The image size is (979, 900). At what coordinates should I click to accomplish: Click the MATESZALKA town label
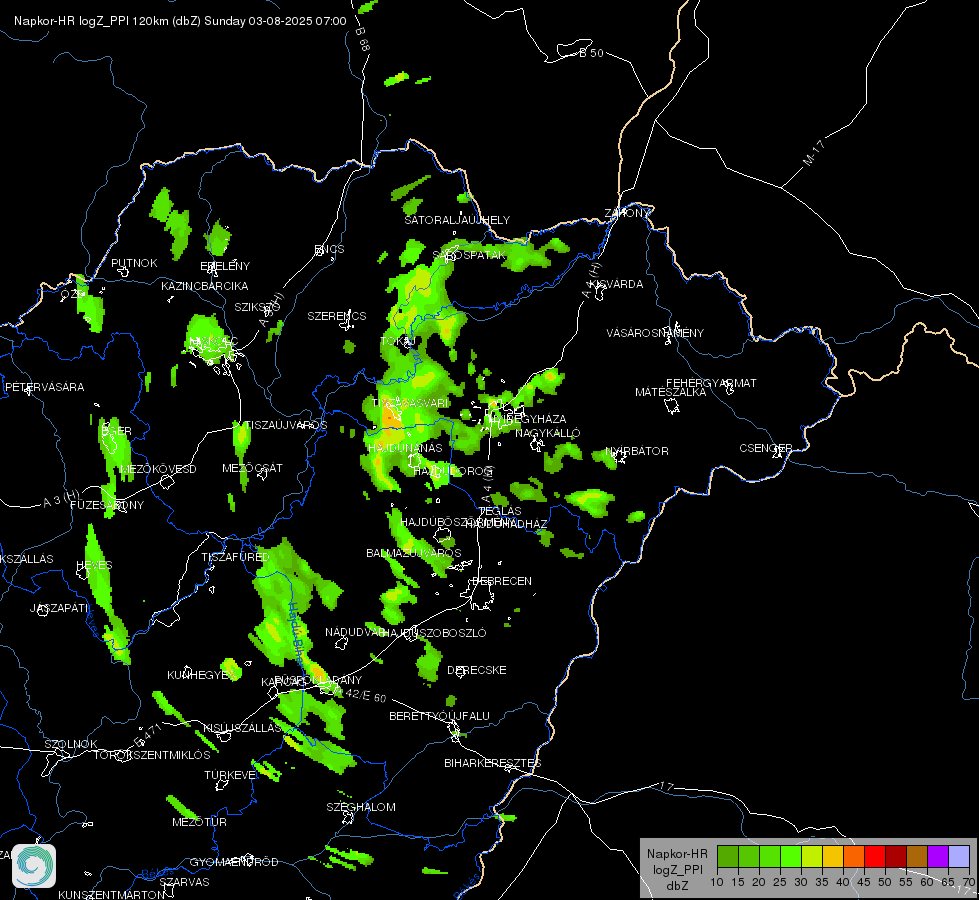point(671,392)
